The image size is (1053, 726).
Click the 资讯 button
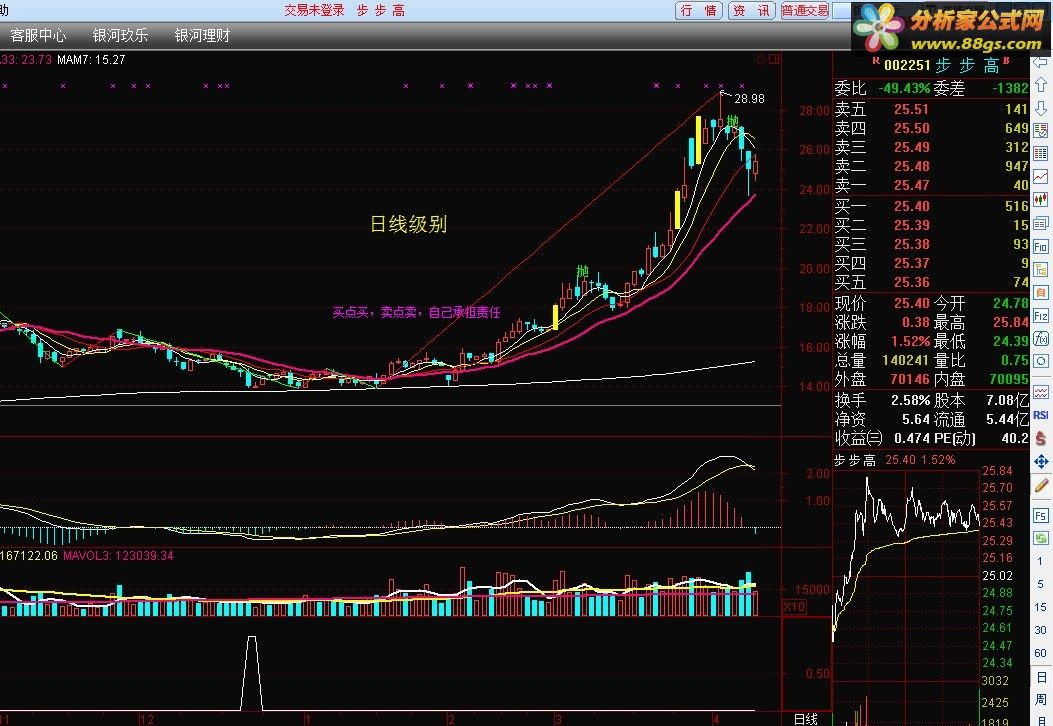751,10
